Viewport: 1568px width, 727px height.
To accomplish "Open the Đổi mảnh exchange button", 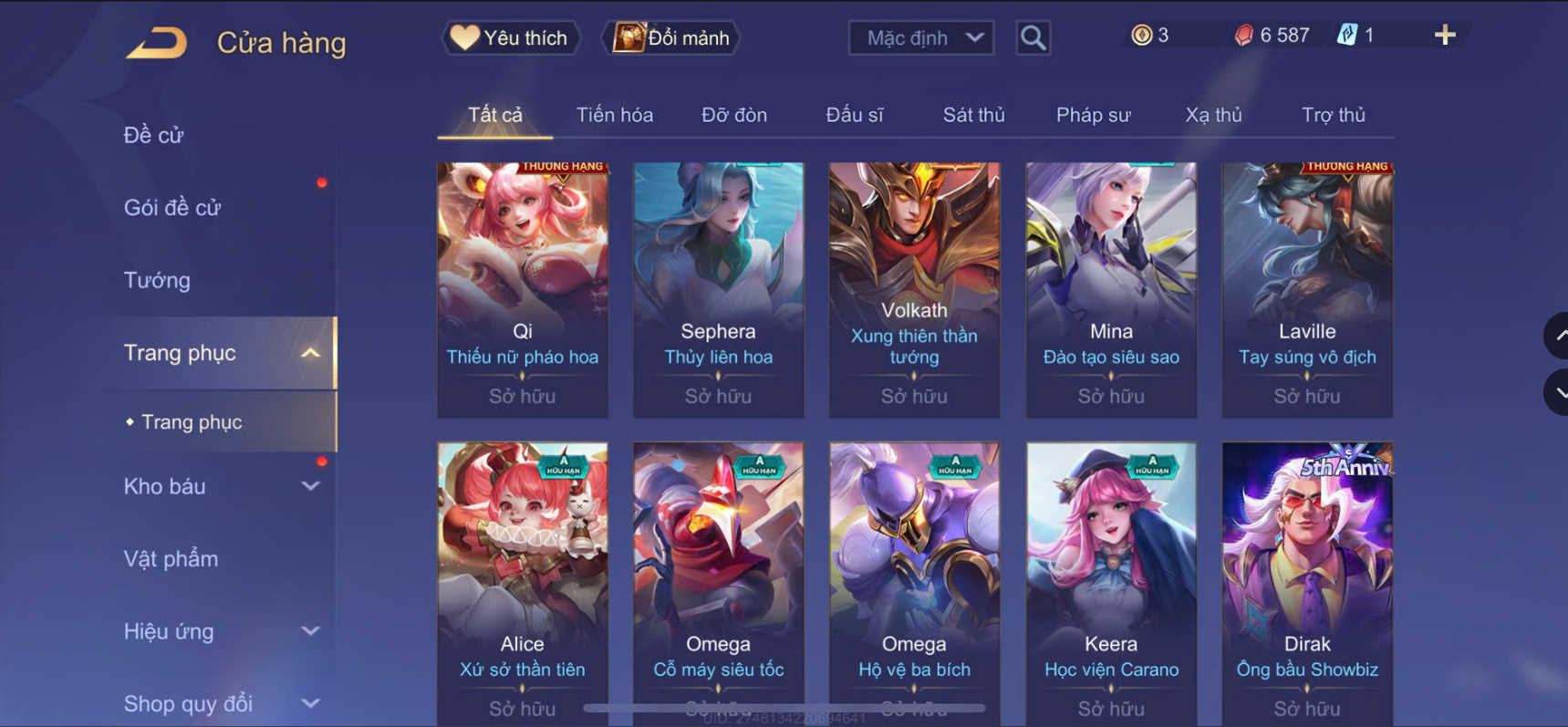I will tap(671, 38).
